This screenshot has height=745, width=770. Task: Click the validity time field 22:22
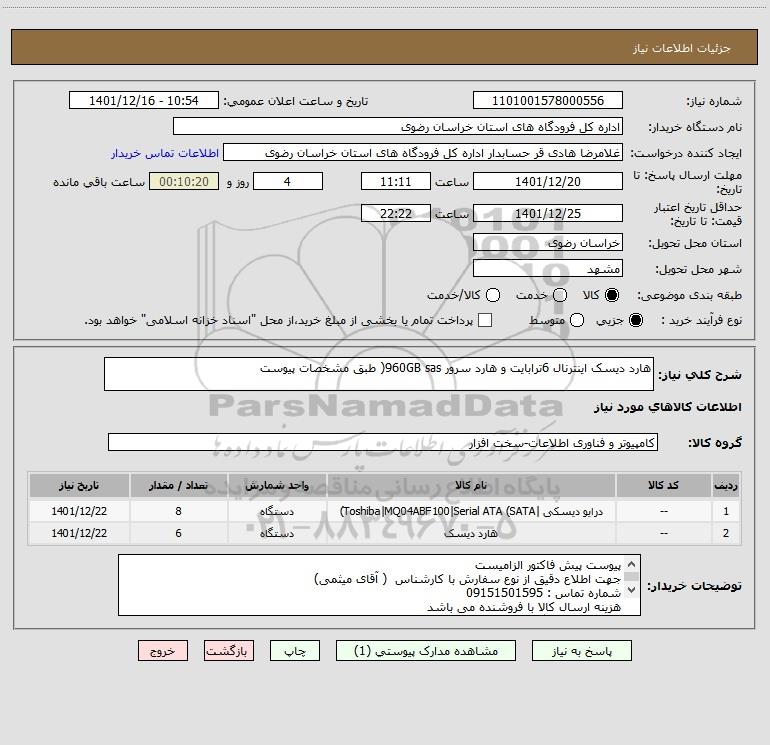(396, 213)
